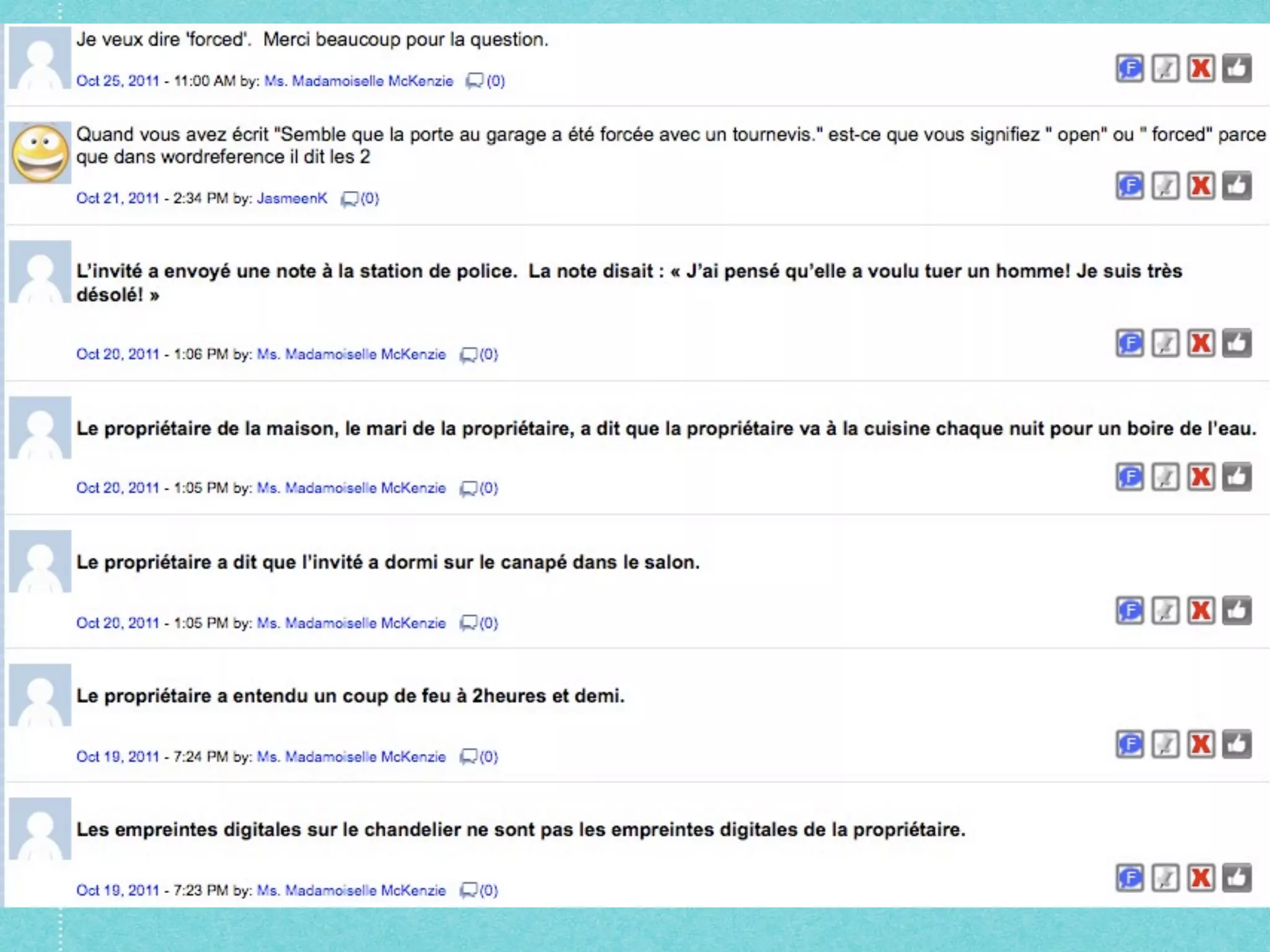This screenshot has height=952, width=1270.
Task: Click blue F icon on 'empreintes digitales' post
Action: (x=1129, y=878)
